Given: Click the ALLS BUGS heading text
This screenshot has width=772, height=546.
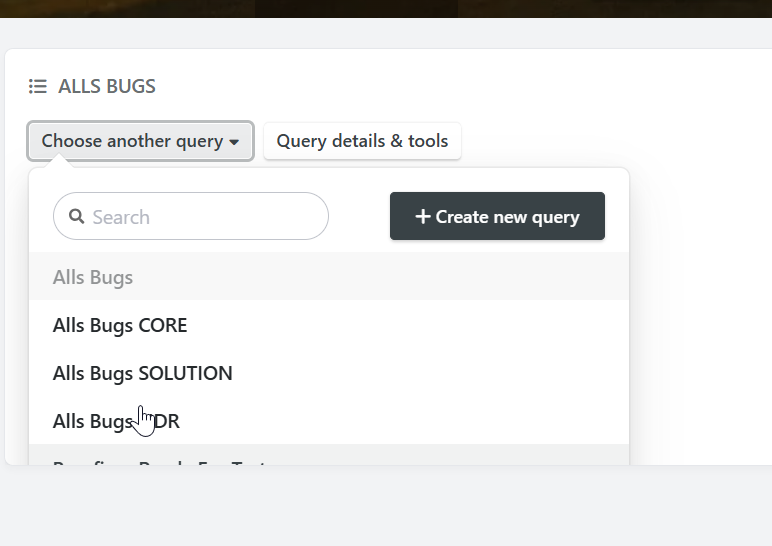Looking at the screenshot, I should tap(107, 86).
